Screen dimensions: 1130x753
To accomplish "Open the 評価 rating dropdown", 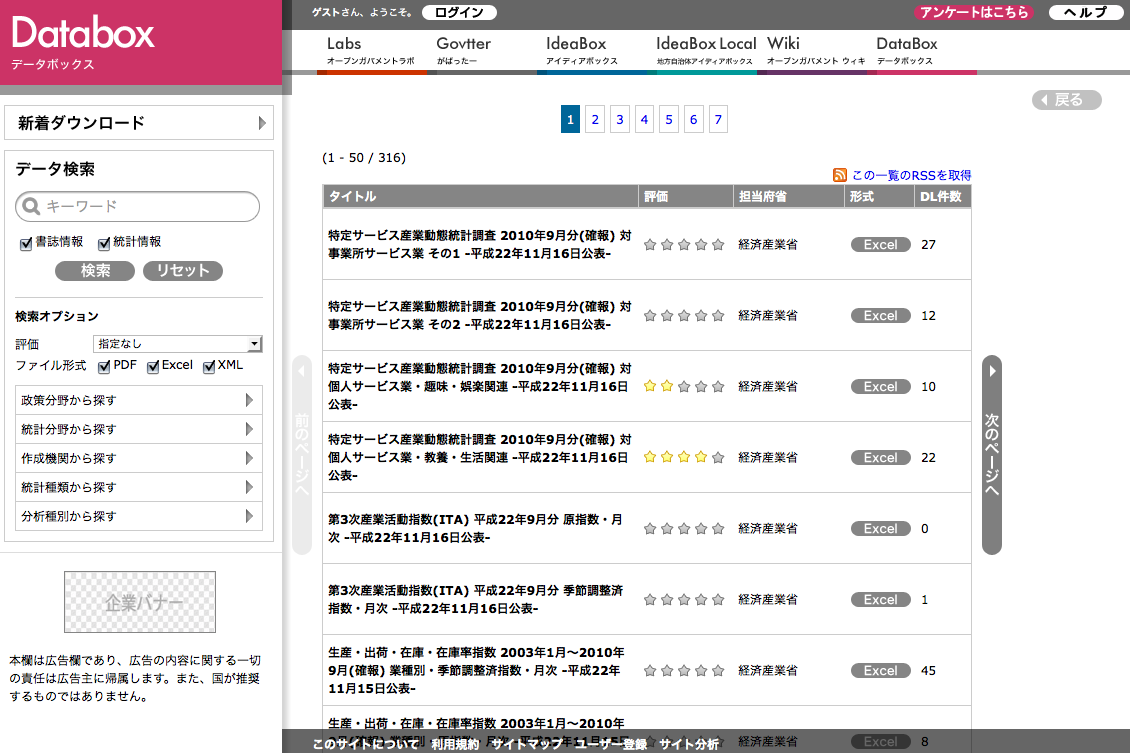I will (x=177, y=344).
